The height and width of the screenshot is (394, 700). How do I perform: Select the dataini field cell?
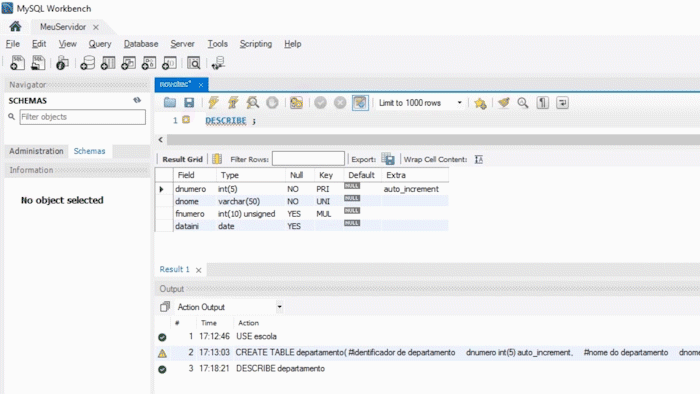[195, 226]
